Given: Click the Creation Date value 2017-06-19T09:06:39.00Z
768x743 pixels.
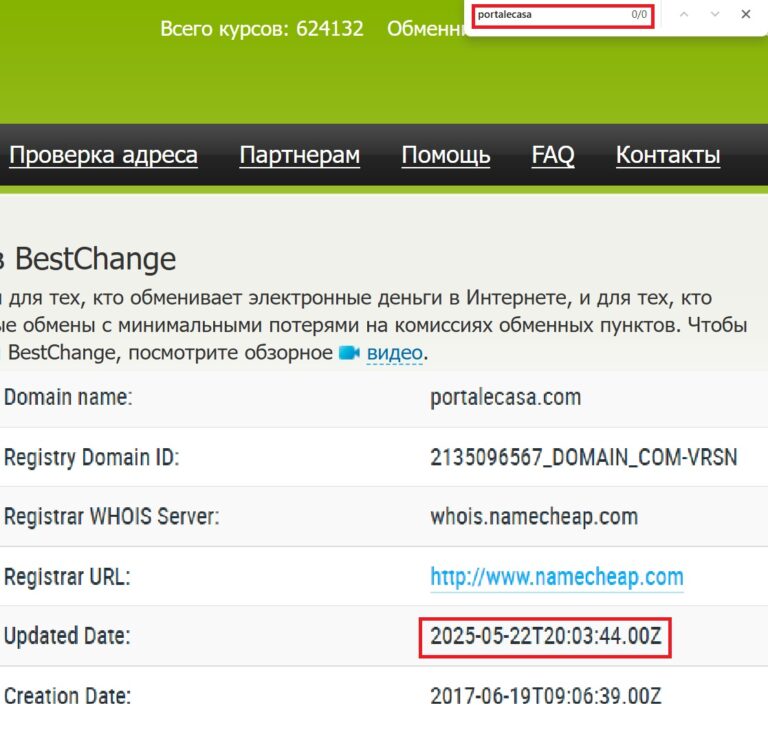Looking at the screenshot, I should click(545, 696).
